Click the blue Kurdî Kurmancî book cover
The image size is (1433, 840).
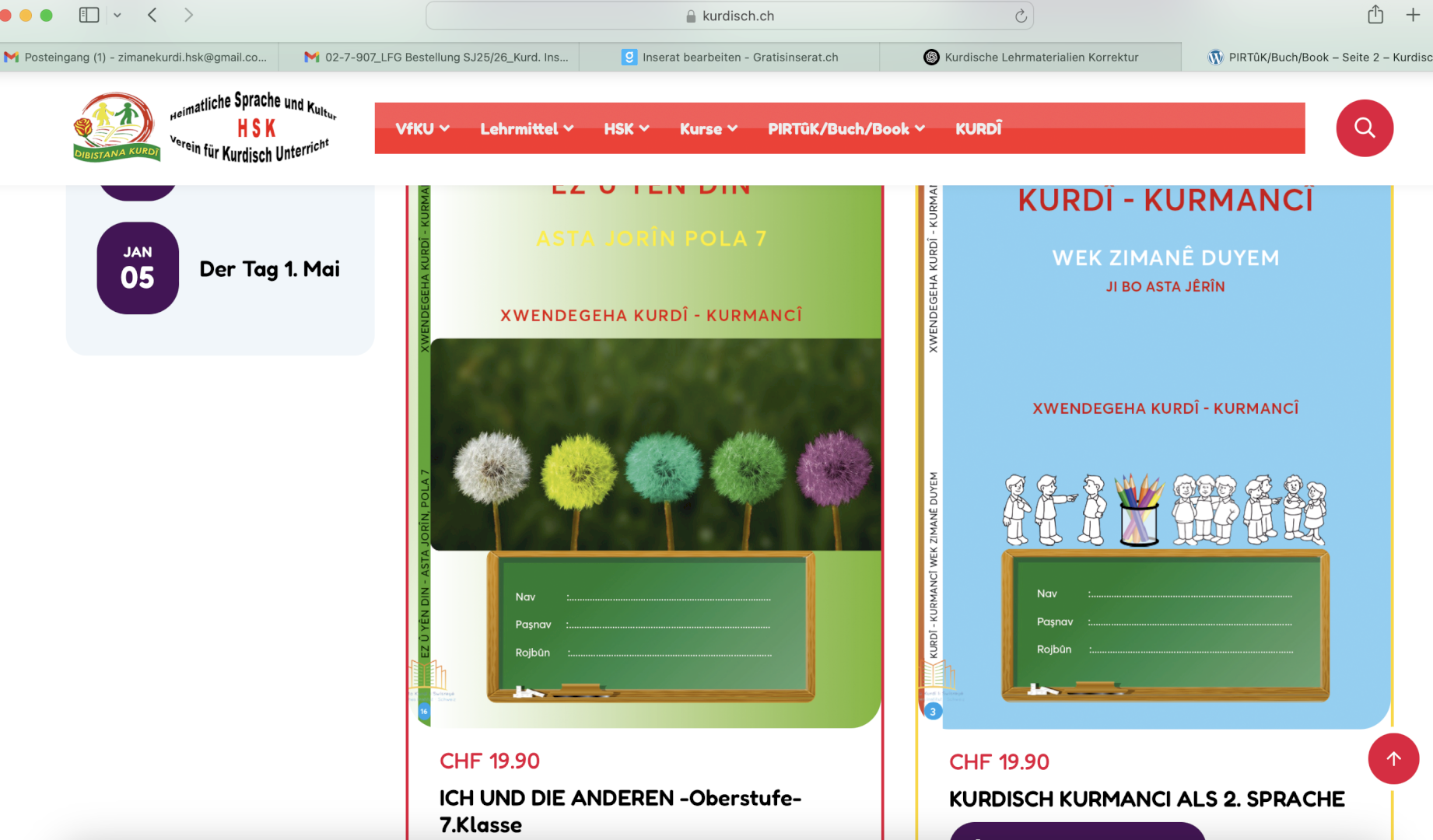point(1165,459)
